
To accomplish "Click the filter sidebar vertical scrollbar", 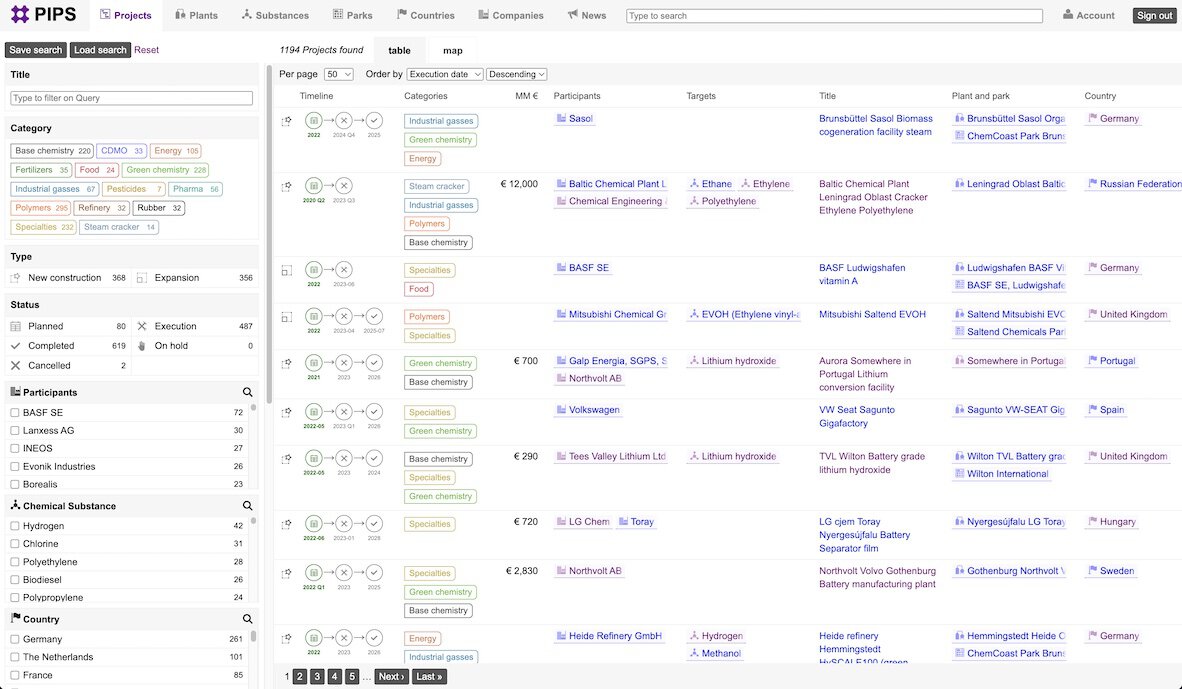I will point(269,234).
